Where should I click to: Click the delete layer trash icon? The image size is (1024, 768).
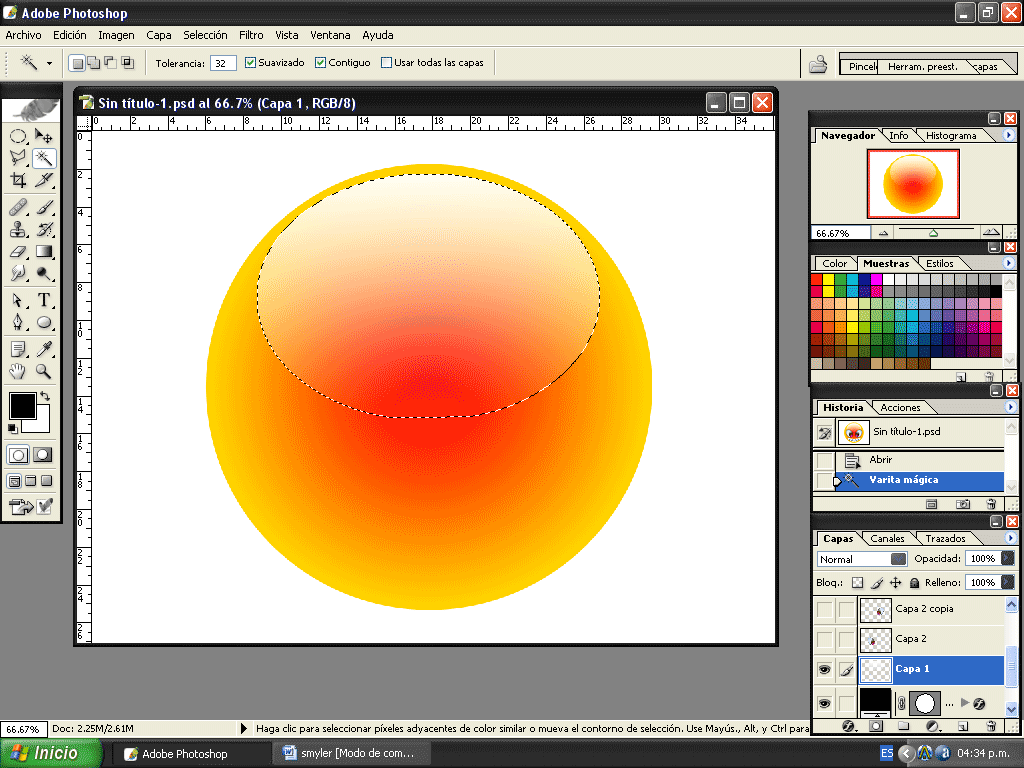(x=991, y=726)
